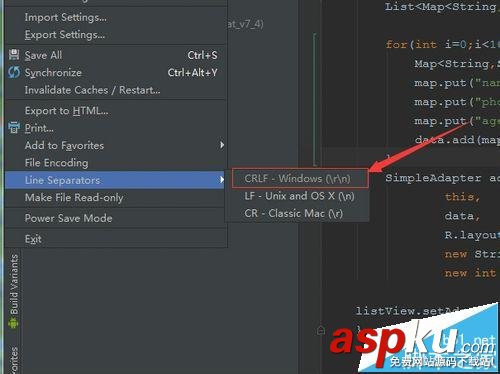The image size is (500, 374).
Task: Click the Print printer icon
Action: pyautogui.click(x=14, y=128)
